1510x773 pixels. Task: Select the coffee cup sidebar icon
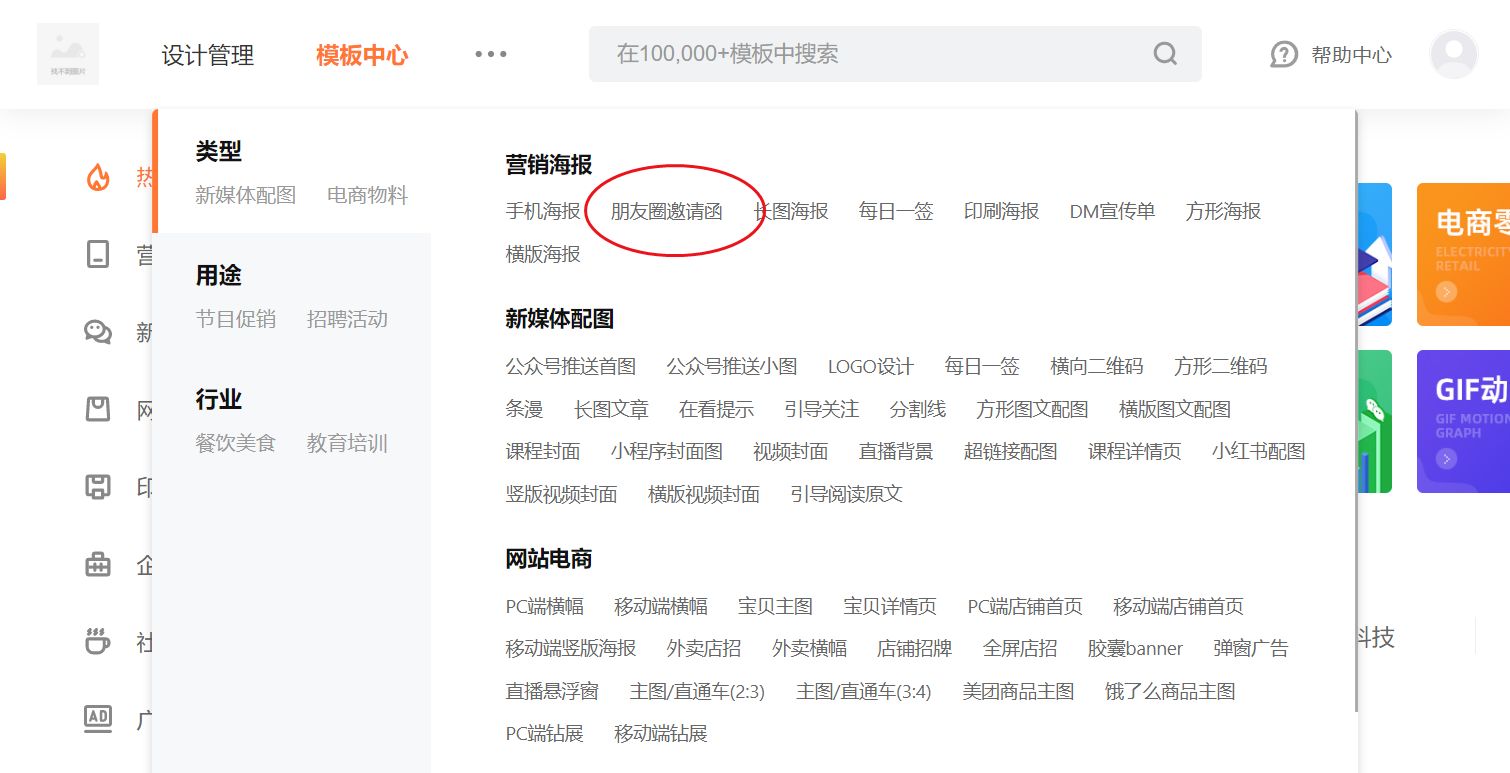97,641
